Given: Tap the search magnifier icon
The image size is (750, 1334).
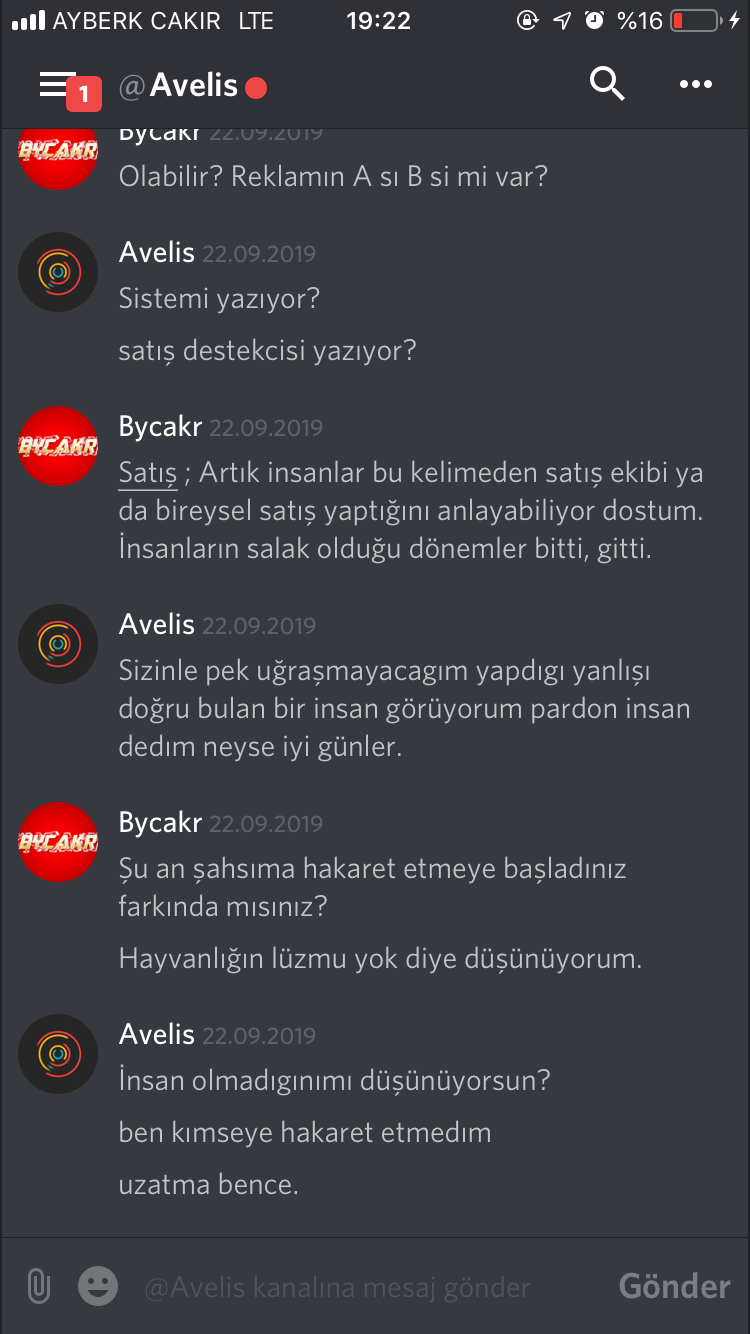Looking at the screenshot, I should 607,84.
